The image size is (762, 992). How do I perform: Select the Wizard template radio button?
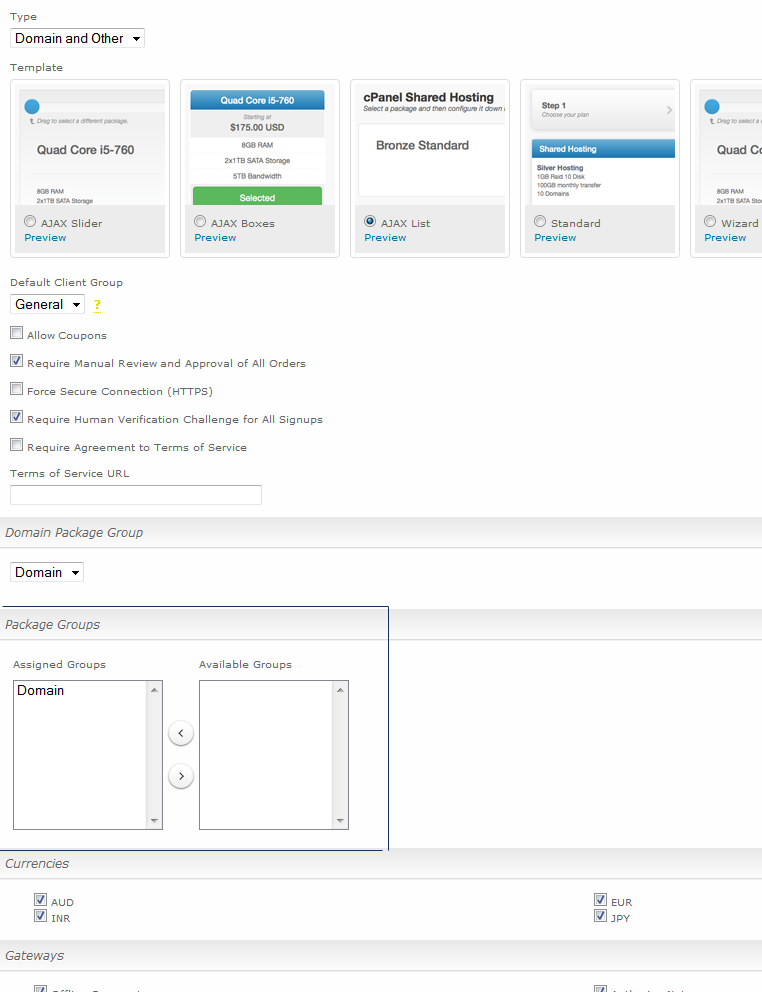(710, 221)
